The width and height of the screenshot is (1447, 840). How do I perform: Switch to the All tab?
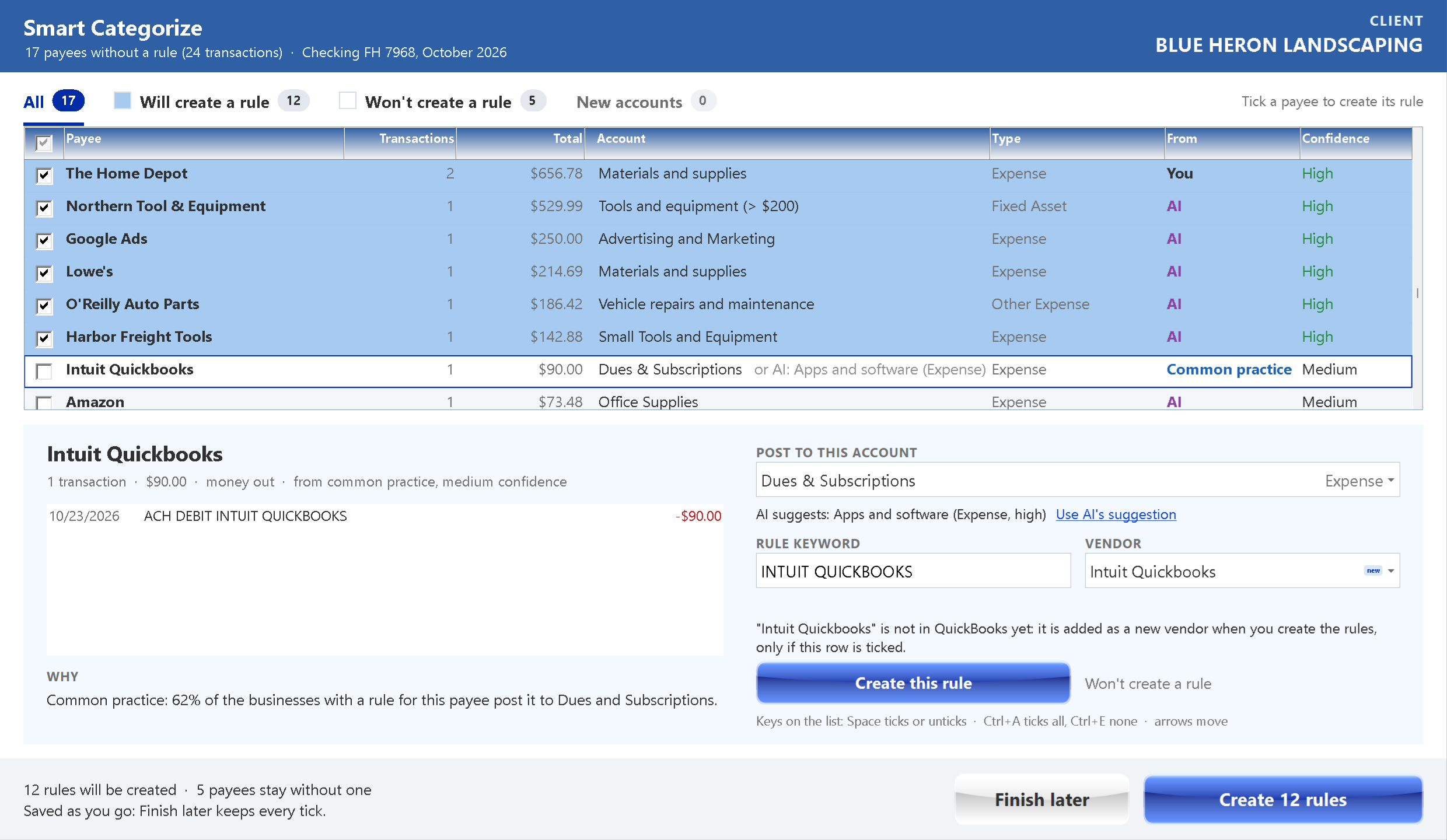[54, 102]
